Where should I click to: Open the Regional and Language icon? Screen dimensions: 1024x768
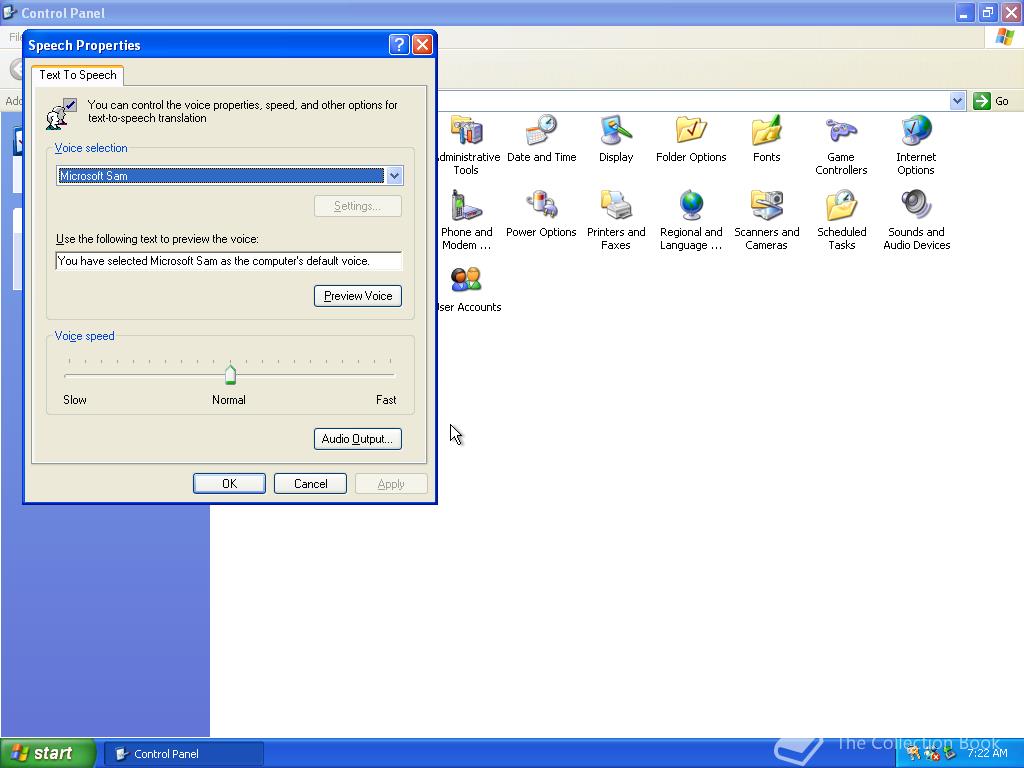691,206
